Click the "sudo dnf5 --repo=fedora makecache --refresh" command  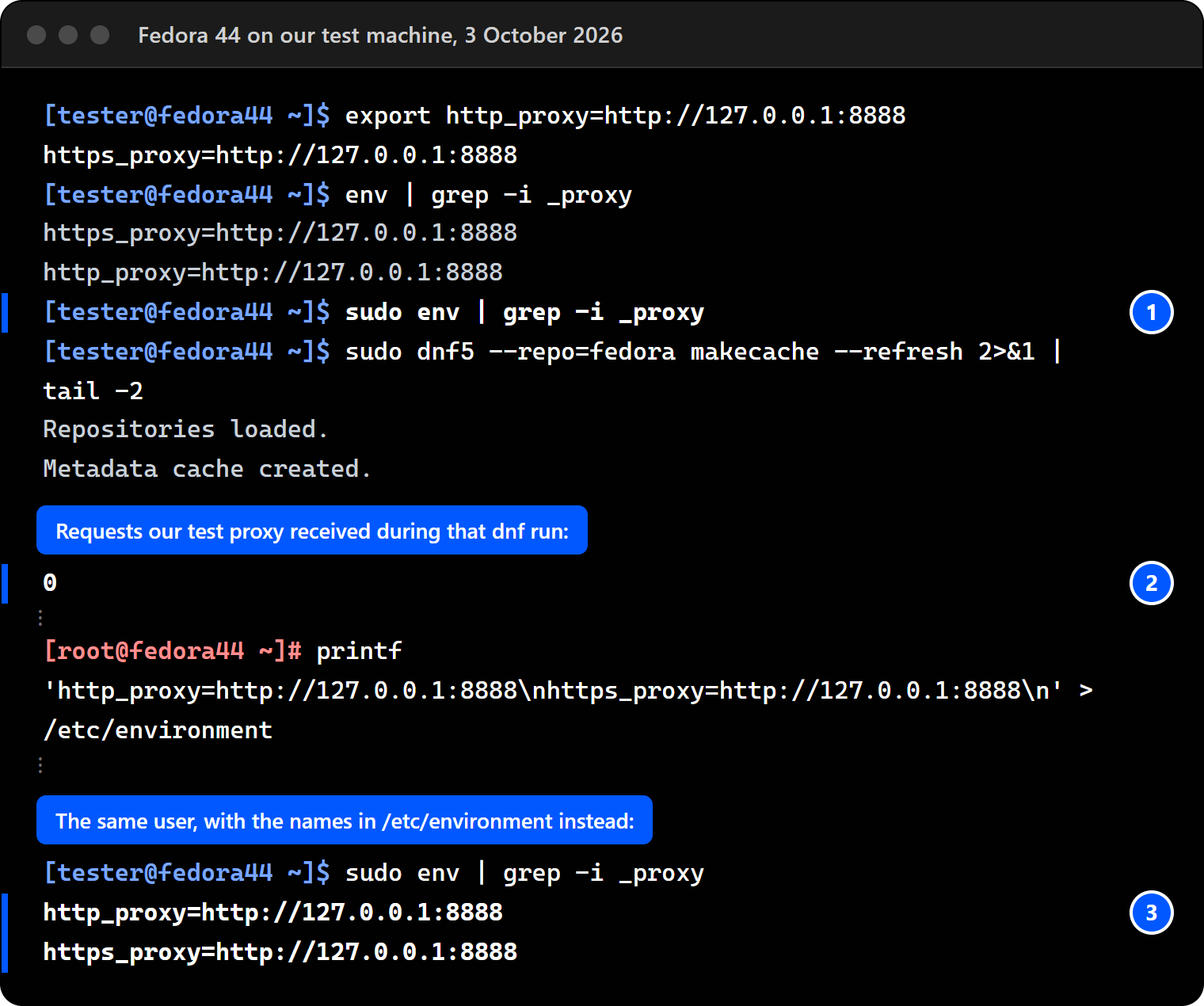click(654, 352)
